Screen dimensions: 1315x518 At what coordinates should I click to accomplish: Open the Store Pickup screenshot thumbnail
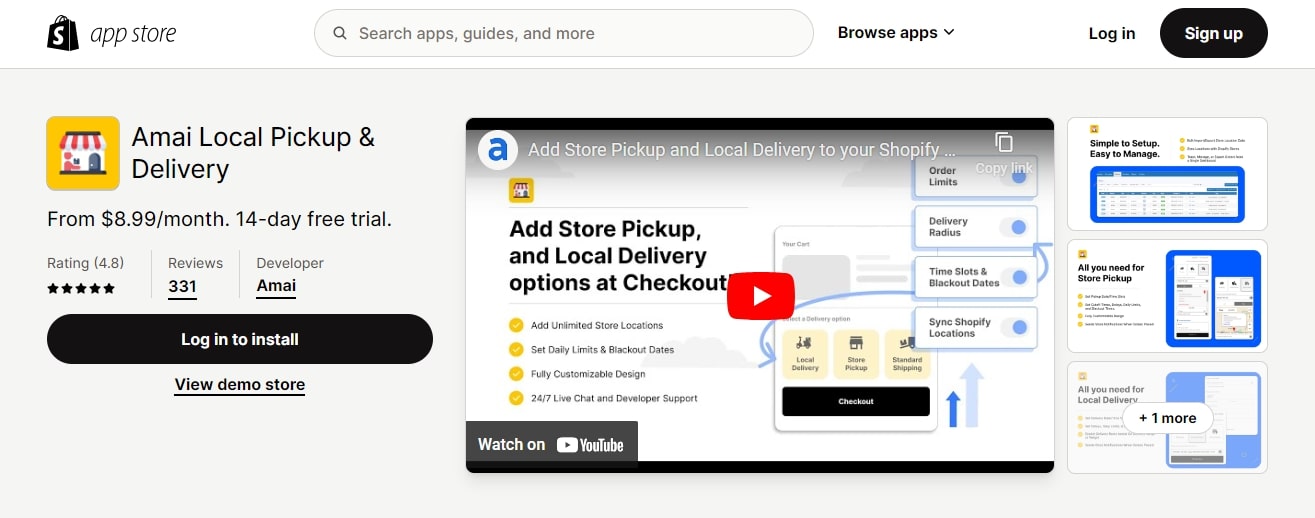coord(1167,295)
